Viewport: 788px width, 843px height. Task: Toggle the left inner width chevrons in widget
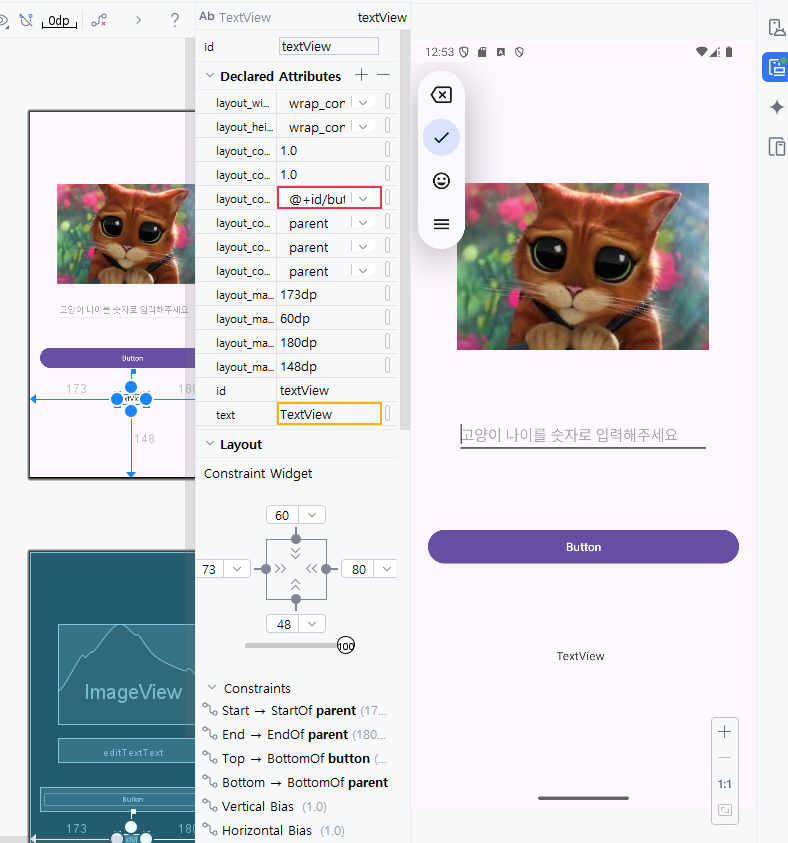point(281,569)
